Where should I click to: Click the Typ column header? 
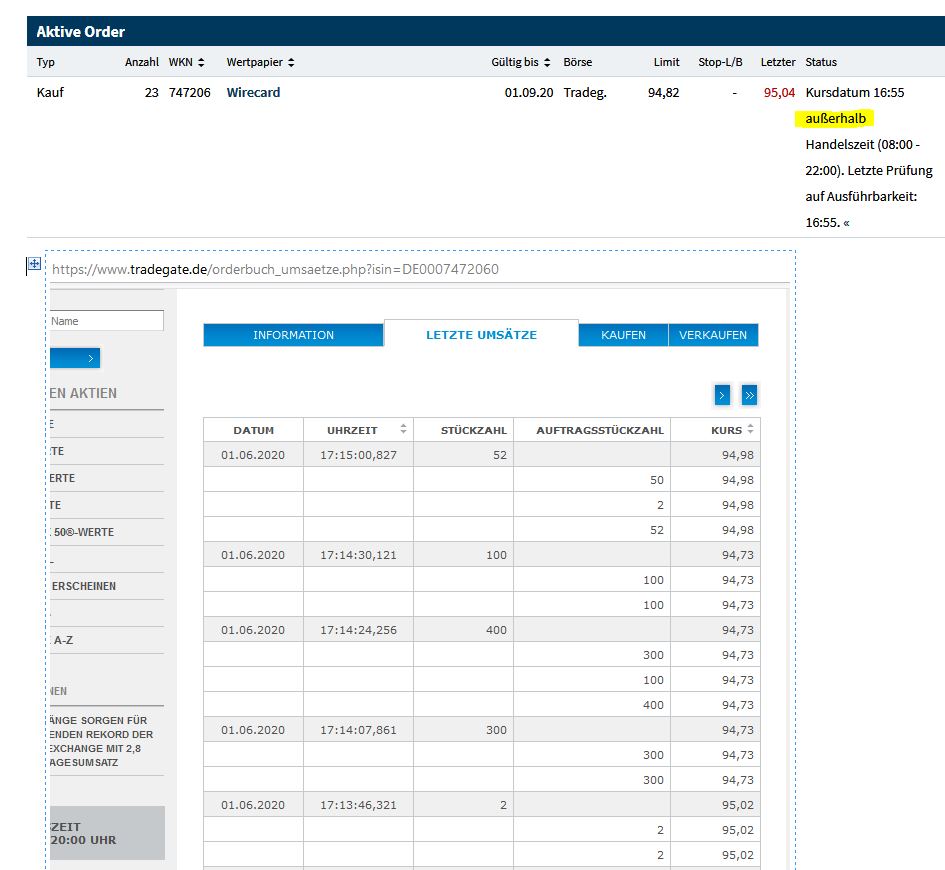pos(45,62)
